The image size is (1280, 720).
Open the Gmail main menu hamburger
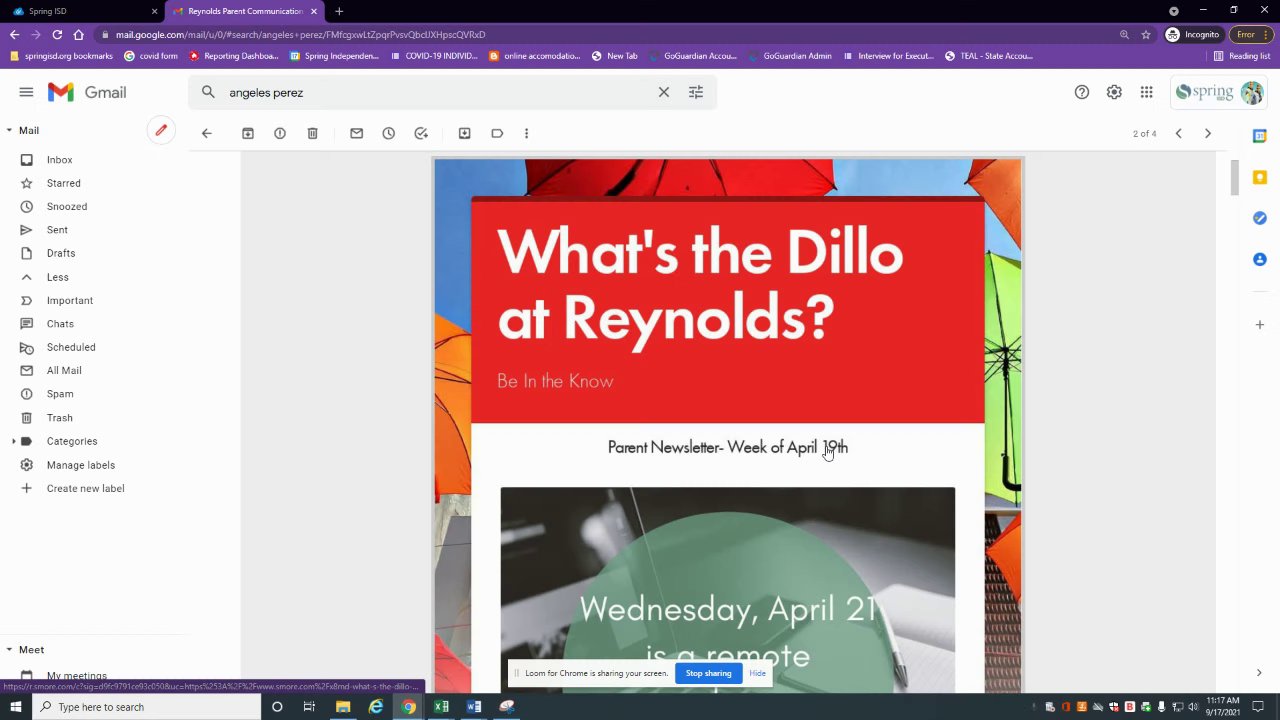click(x=26, y=92)
